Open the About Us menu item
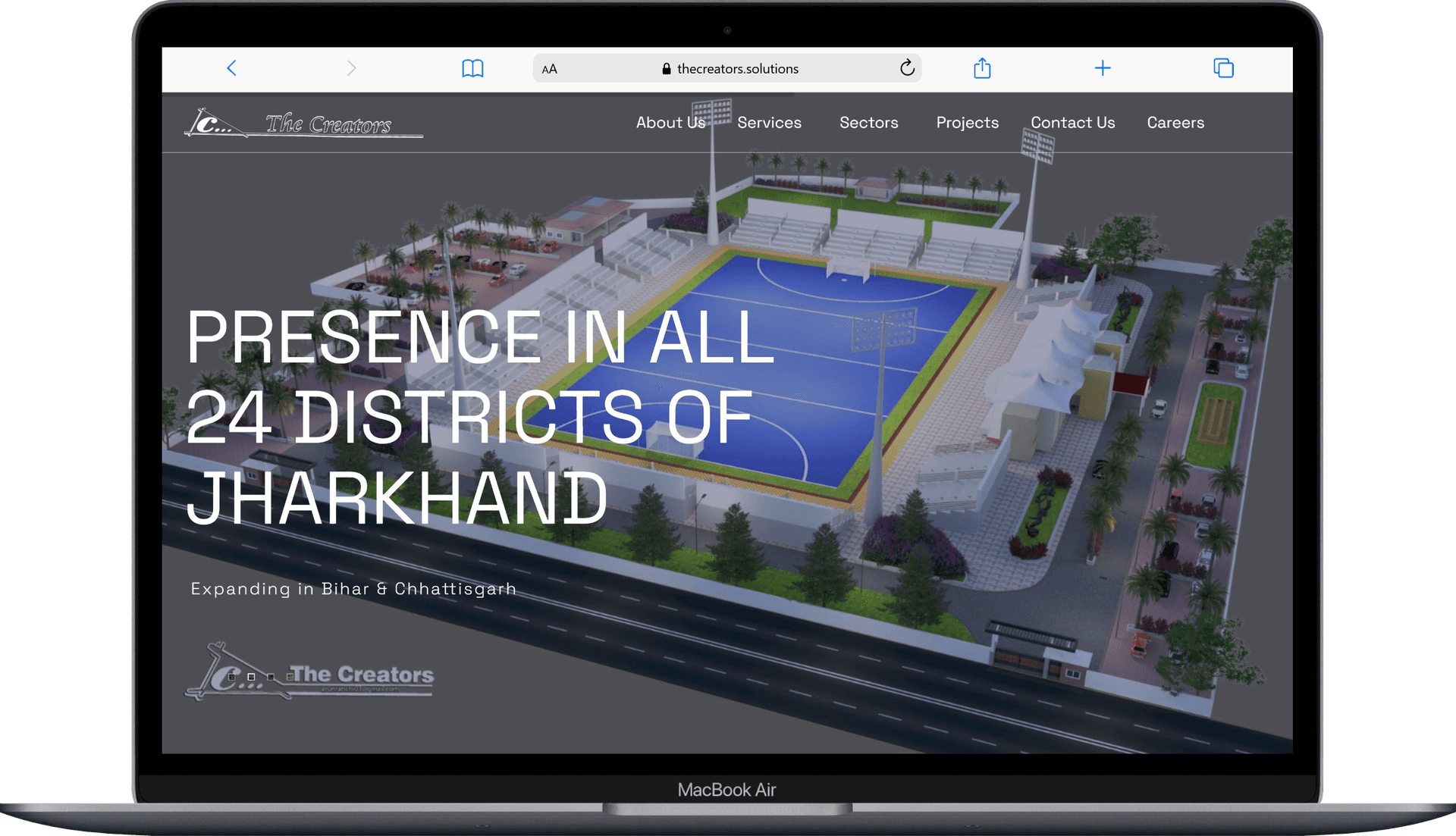 [x=670, y=123]
